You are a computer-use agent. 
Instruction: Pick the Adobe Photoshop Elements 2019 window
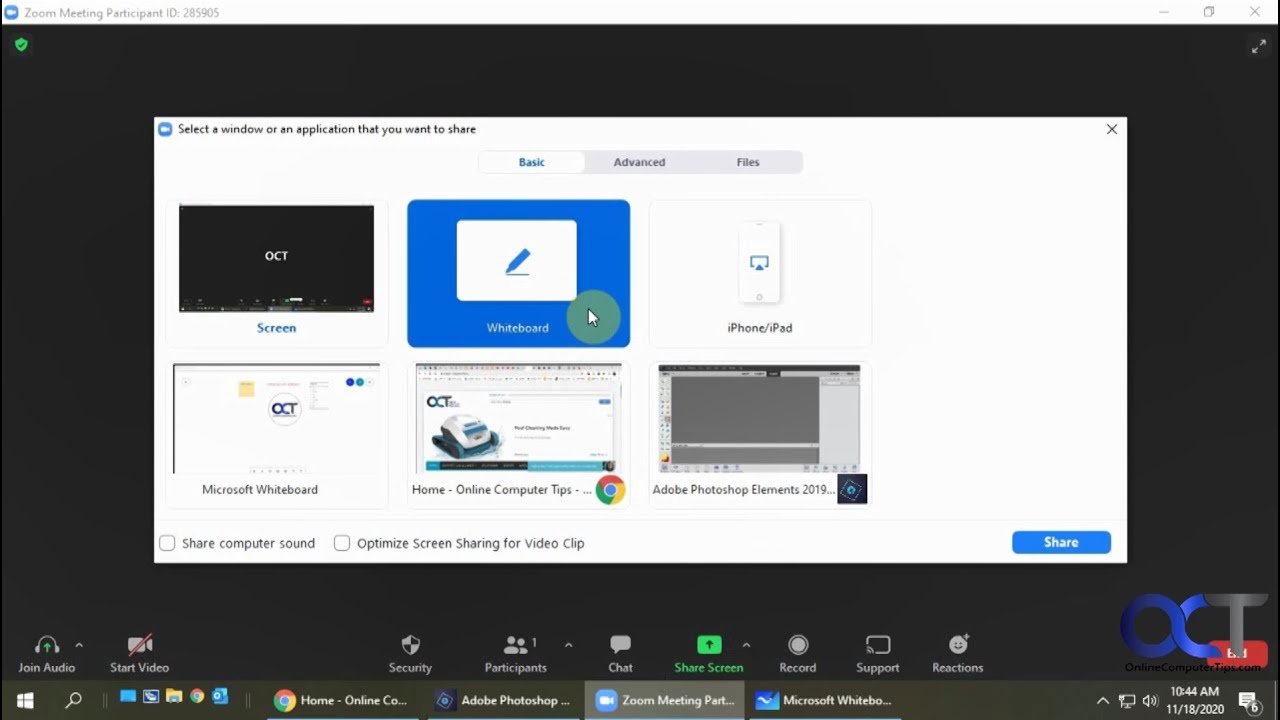[x=760, y=434]
